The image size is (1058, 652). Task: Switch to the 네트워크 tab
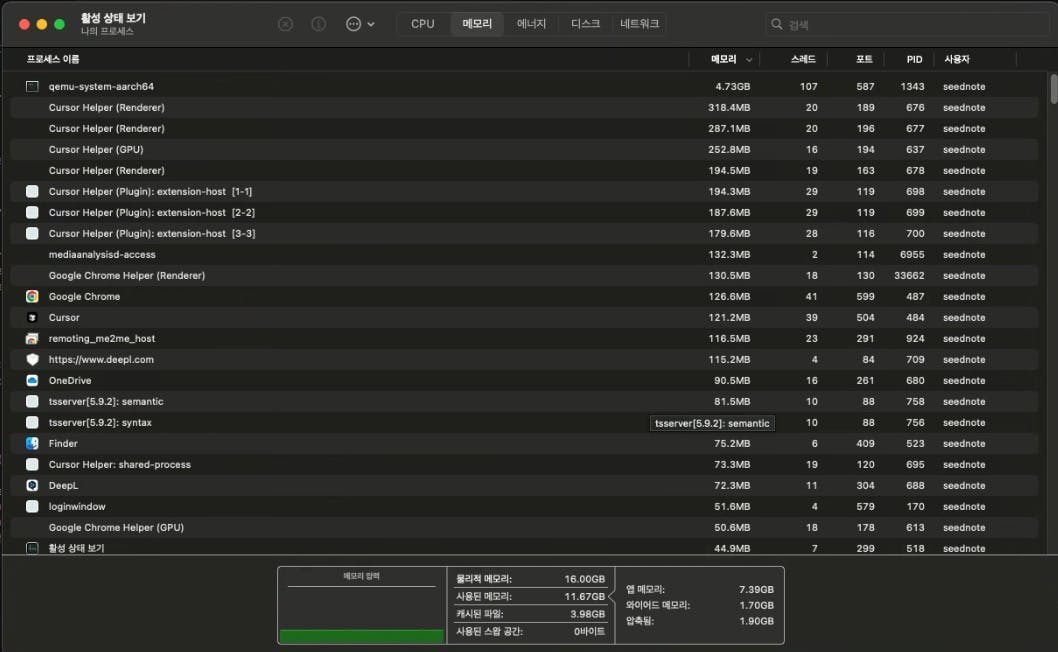(640, 24)
